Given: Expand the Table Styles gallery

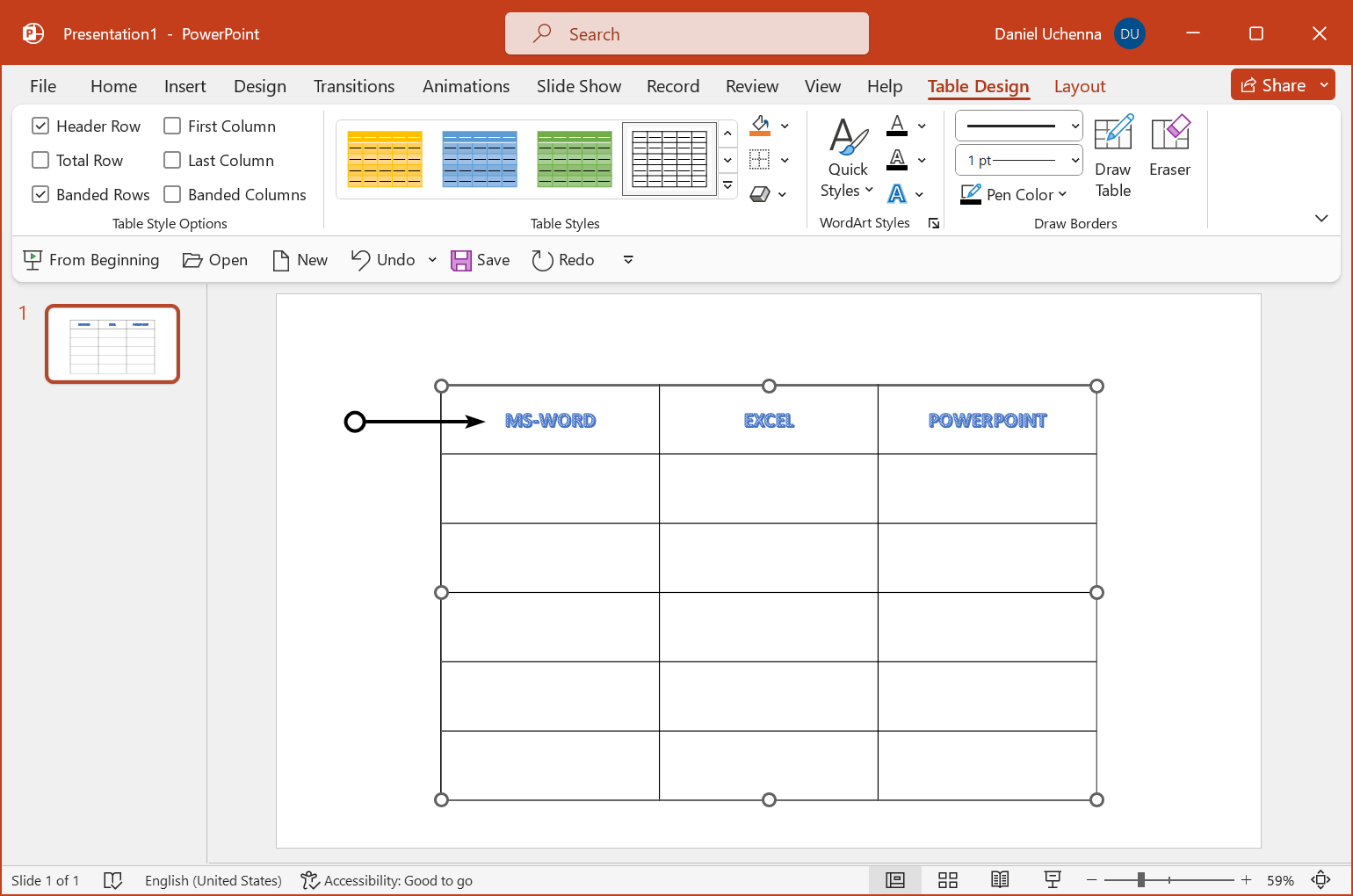Looking at the screenshot, I should (727, 184).
